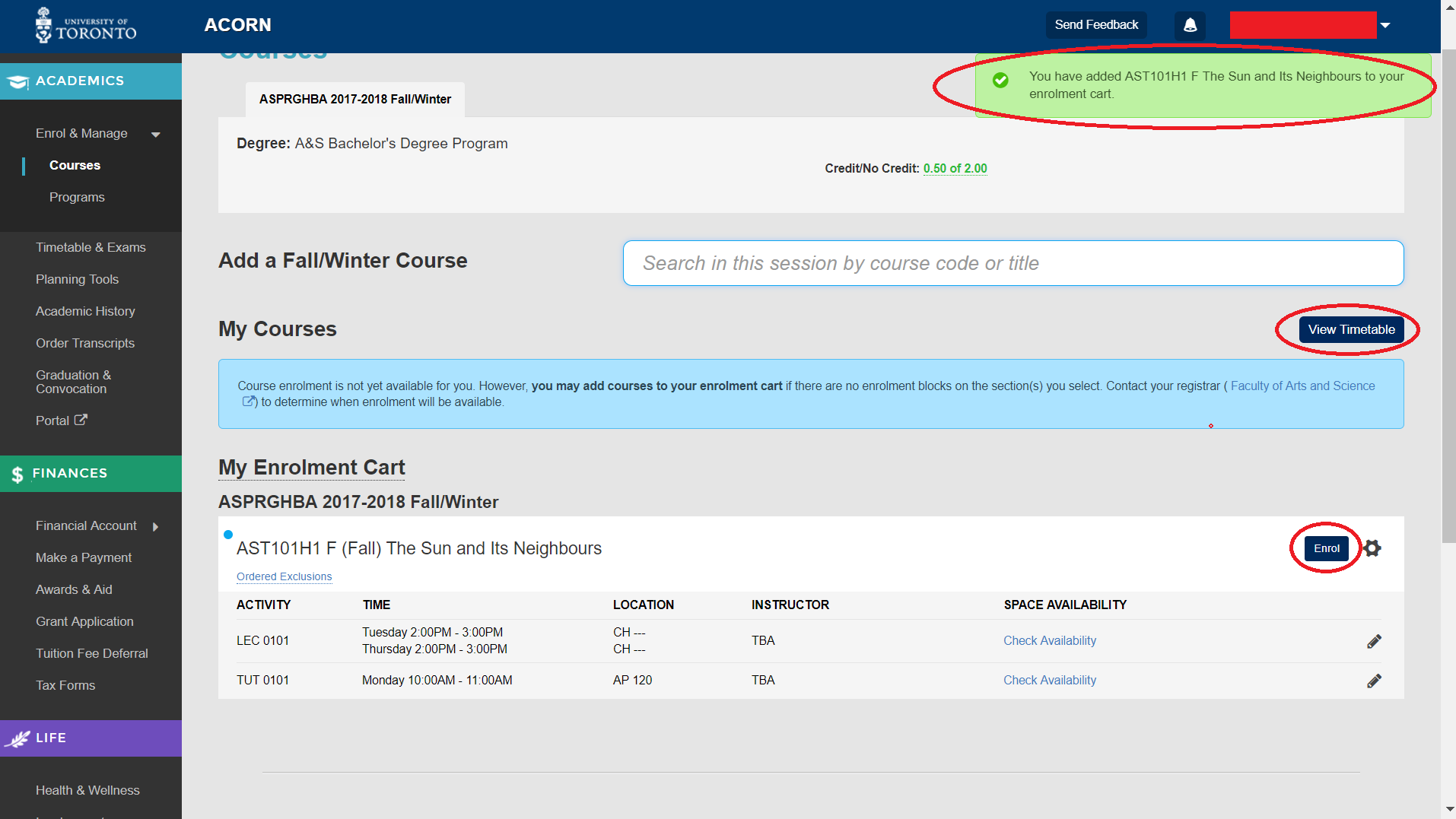The height and width of the screenshot is (819, 1456).
Task: Click the green checkmark in notification
Action: 1000,80
